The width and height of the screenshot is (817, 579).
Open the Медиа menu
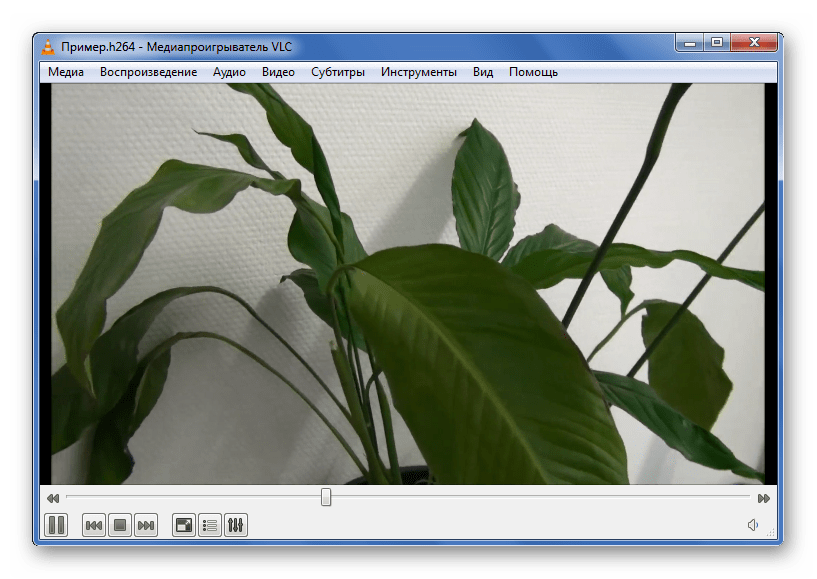pos(66,72)
